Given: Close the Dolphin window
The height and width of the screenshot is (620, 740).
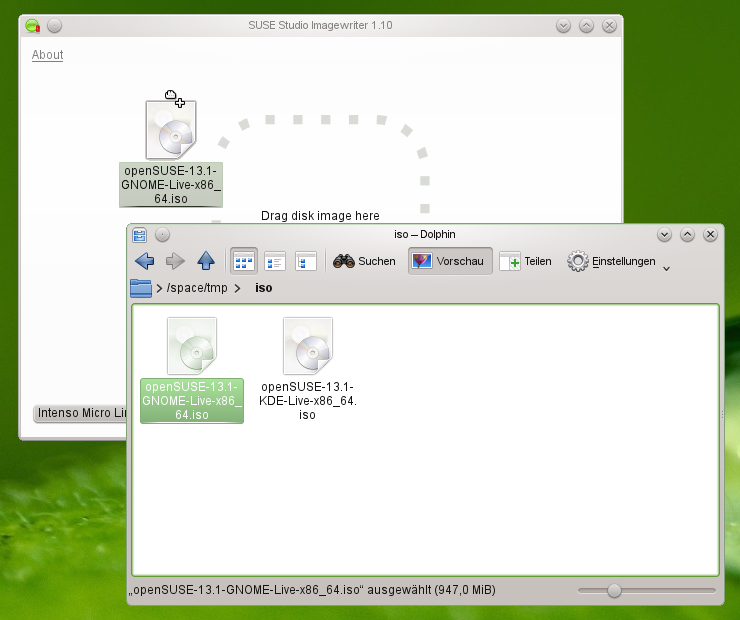Looking at the screenshot, I should pos(710,235).
